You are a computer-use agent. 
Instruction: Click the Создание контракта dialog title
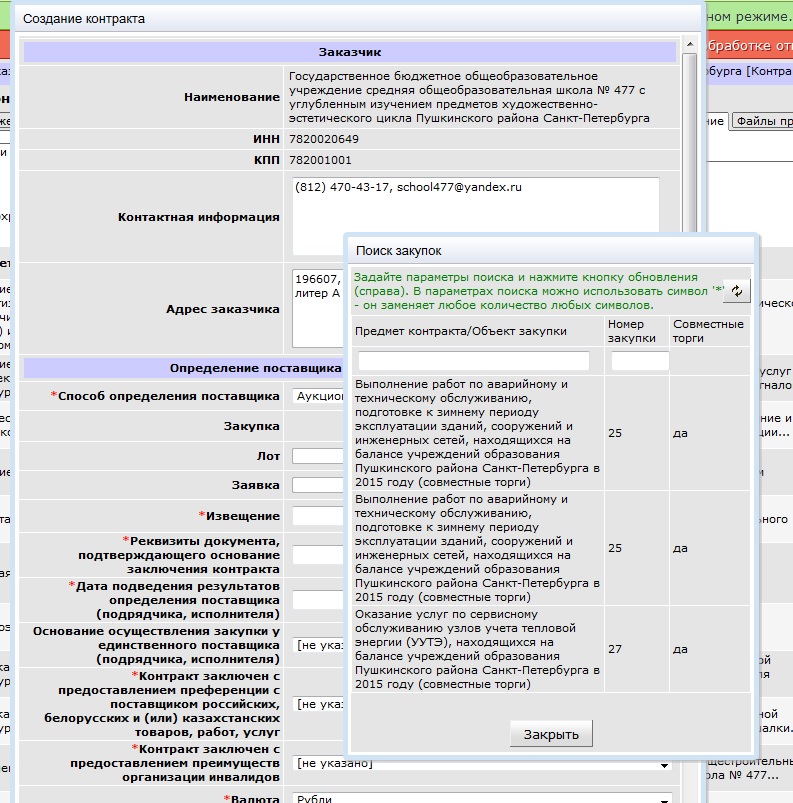pos(84,19)
